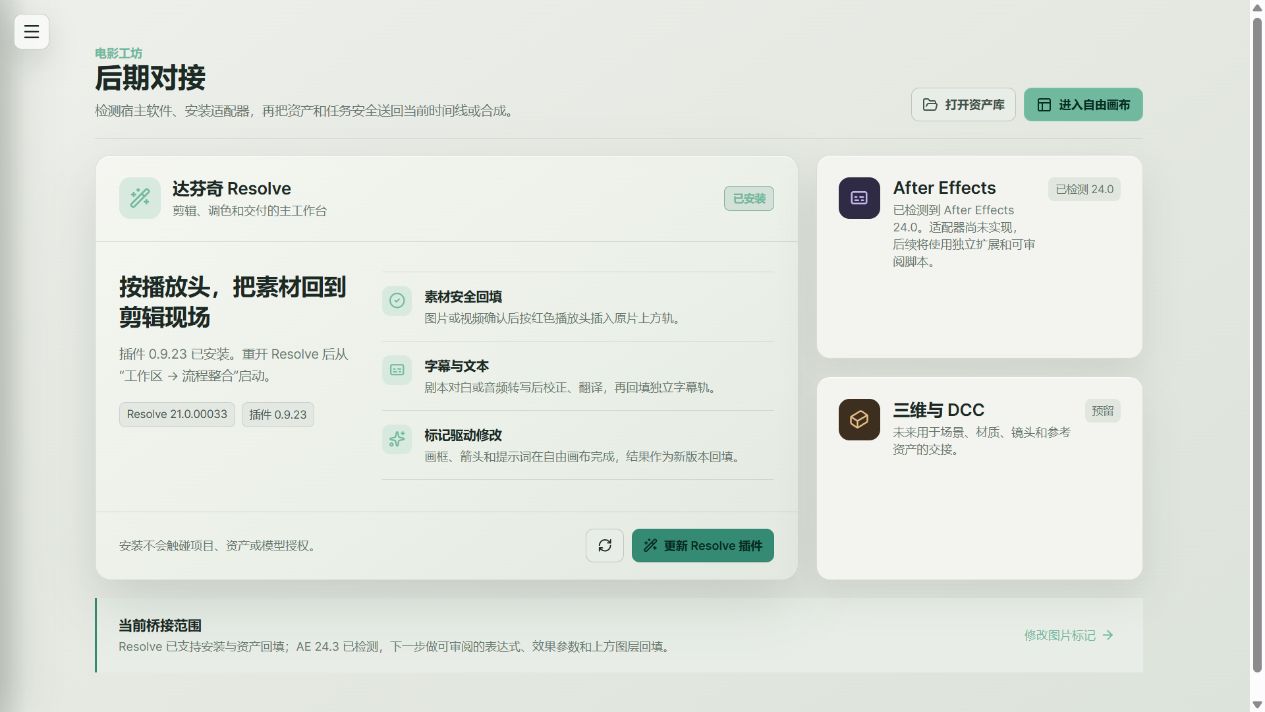Viewport: 1265px width, 712px height.
Task: Click 更新 Resolve 插件 button
Action: (703, 545)
